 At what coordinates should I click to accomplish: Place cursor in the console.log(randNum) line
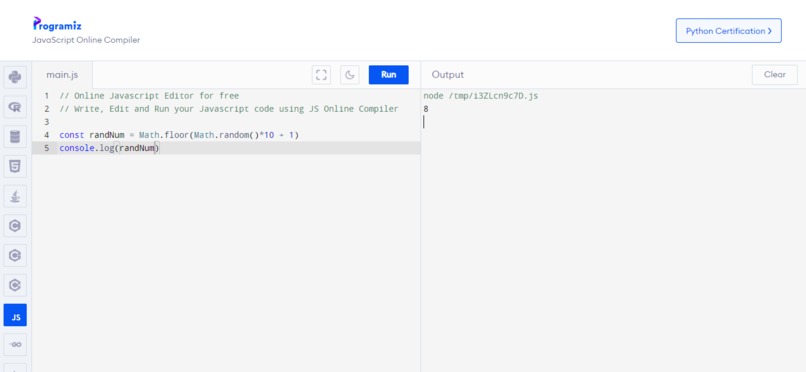pos(109,148)
